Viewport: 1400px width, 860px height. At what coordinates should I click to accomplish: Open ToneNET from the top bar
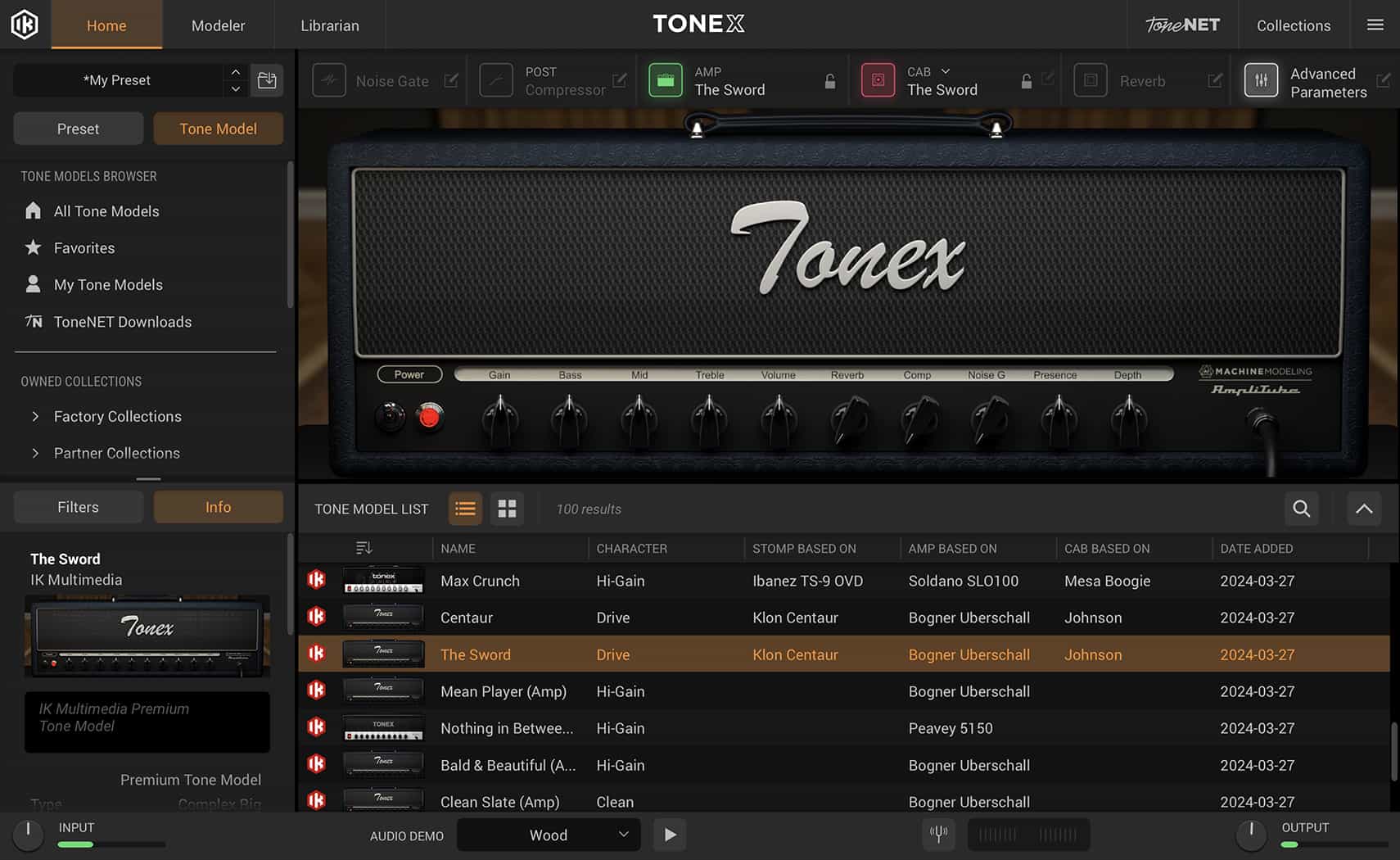click(1182, 25)
